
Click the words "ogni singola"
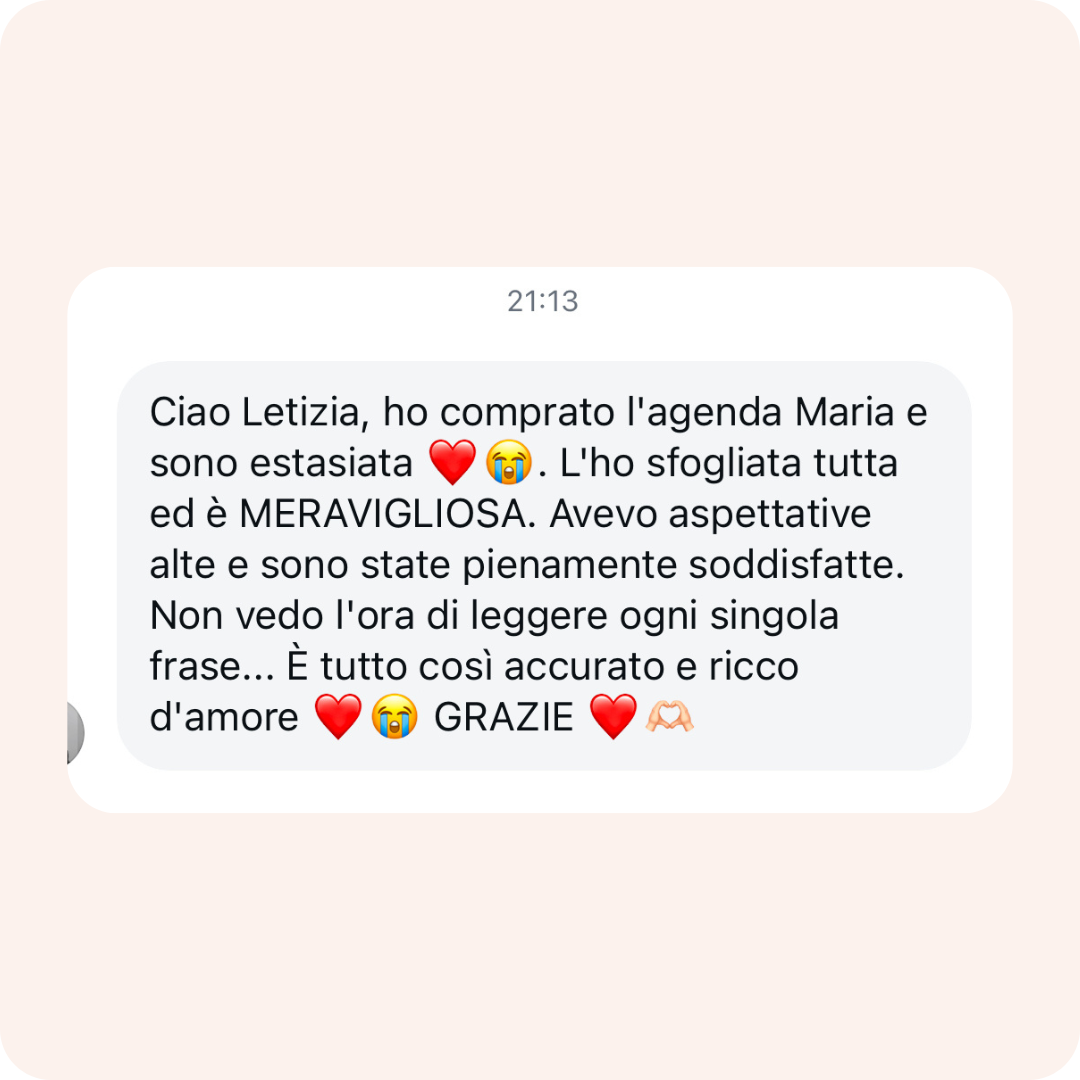tap(729, 616)
